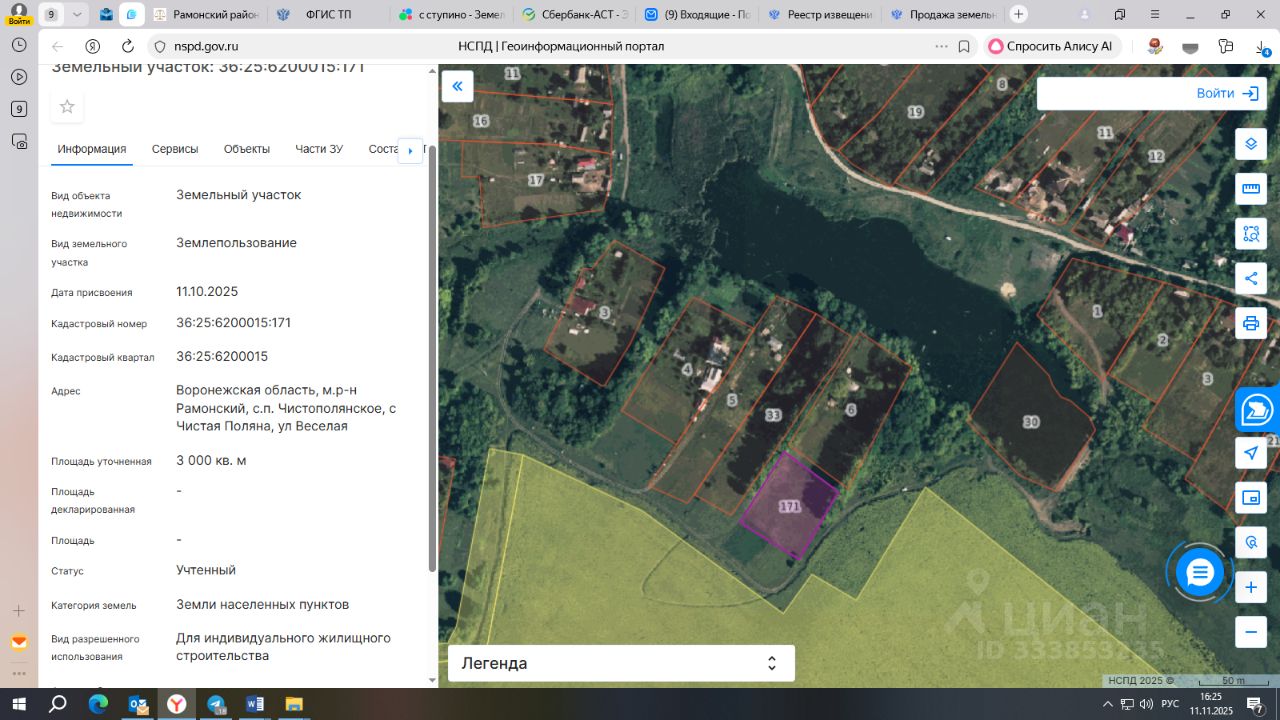The height and width of the screenshot is (720, 1280).
Task: Open the Объекты tab
Action: coord(247,149)
